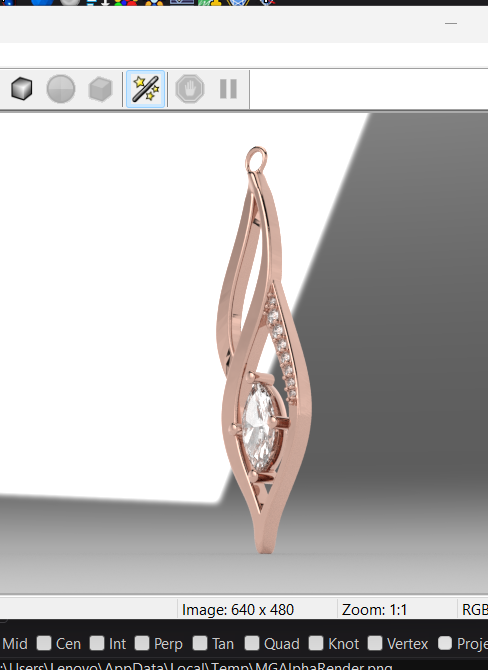Enable the Cen object snap checkbox
The height and width of the screenshot is (670, 488).
[x=44, y=643]
